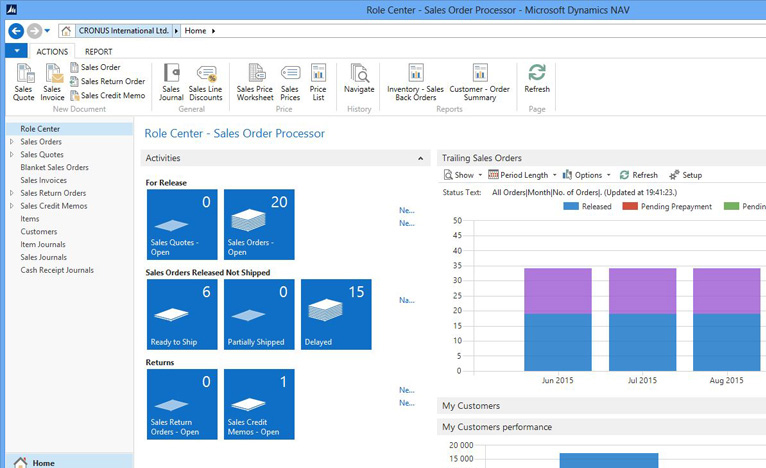Click the My Customers section header
Screen dimensions: 766x468
[x=601, y=405]
